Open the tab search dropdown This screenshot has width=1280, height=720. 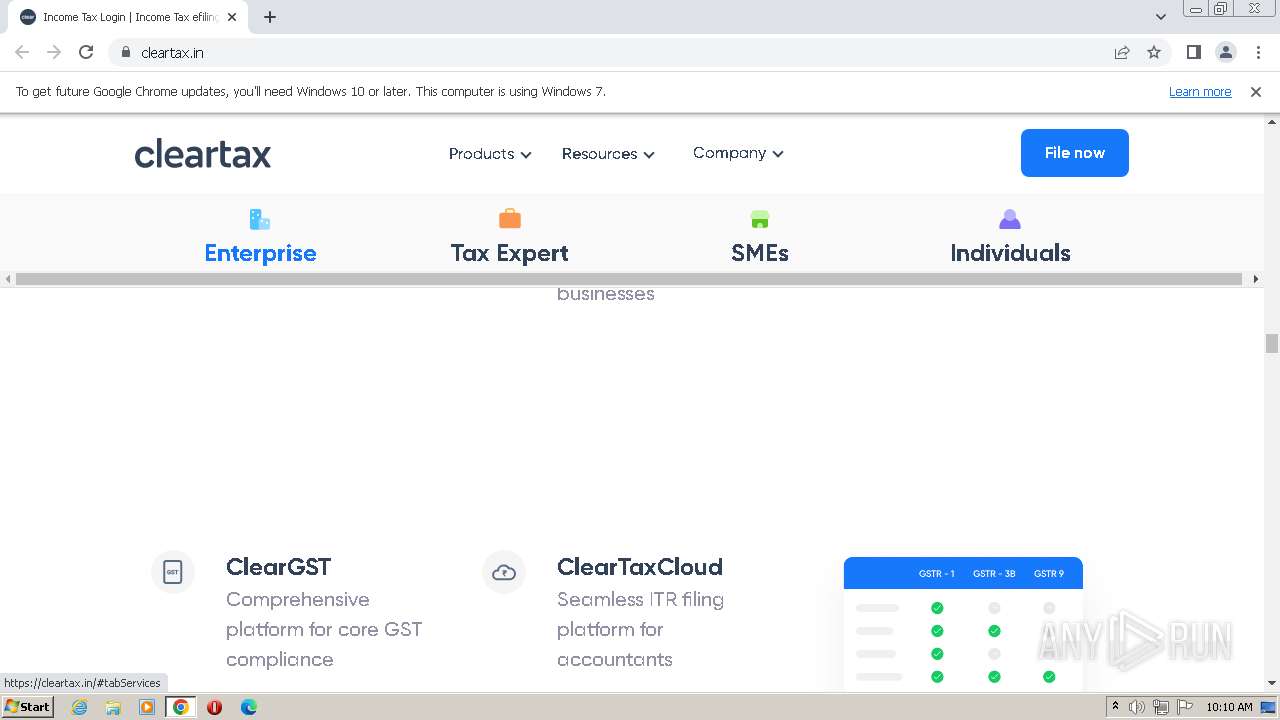[x=1161, y=17]
